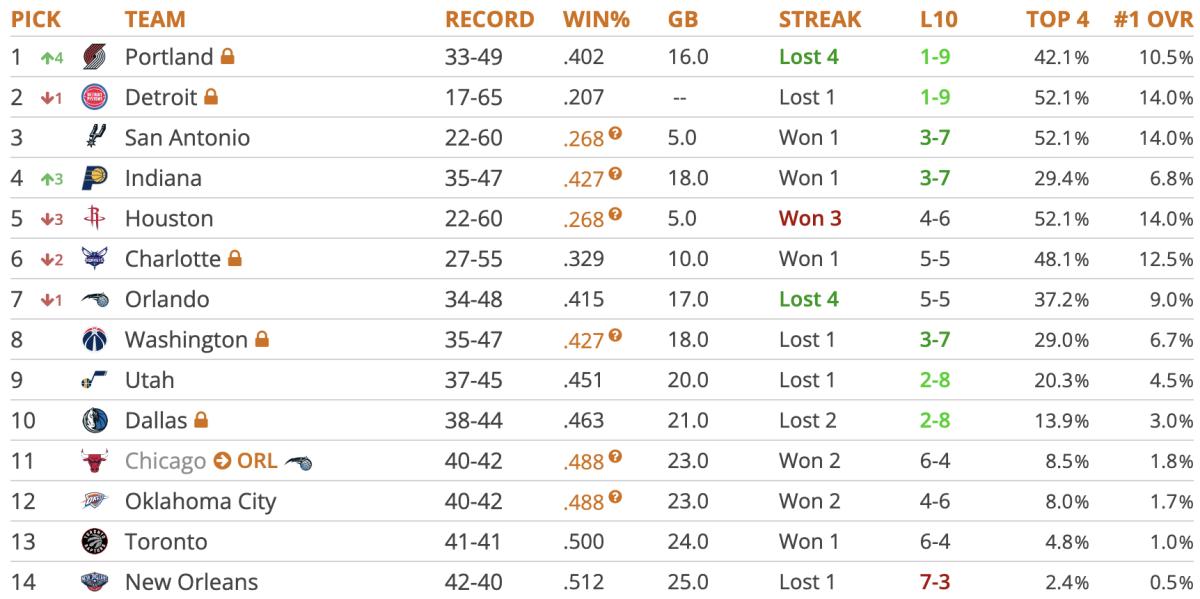Sort by the TOP 4 column header
Image resolution: width=1200 pixels, height=599 pixels.
tap(1057, 19)
